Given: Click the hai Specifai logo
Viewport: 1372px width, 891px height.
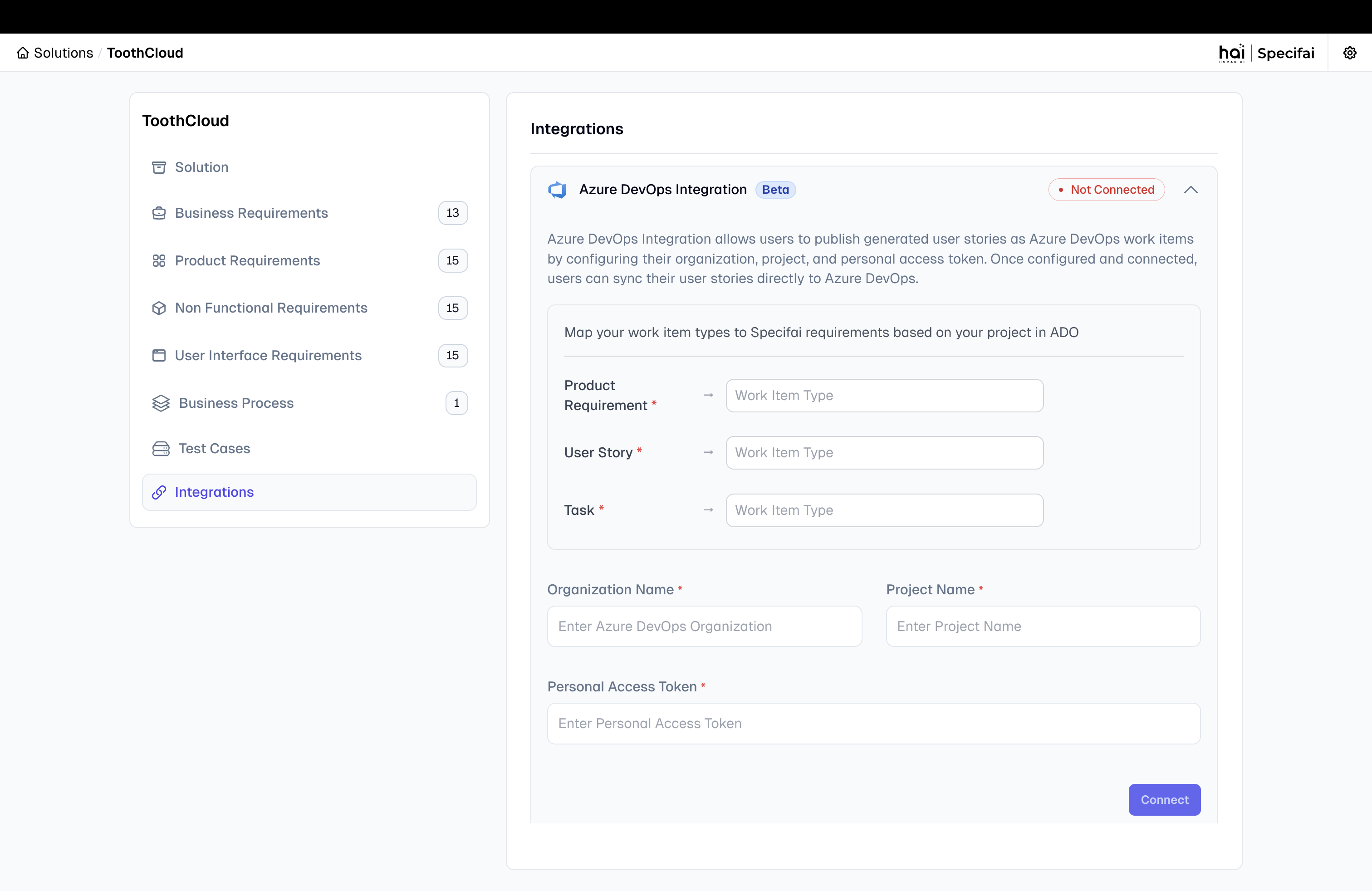Looking at the screenshot, I should pyautogui.click(x=1266, y=53).
